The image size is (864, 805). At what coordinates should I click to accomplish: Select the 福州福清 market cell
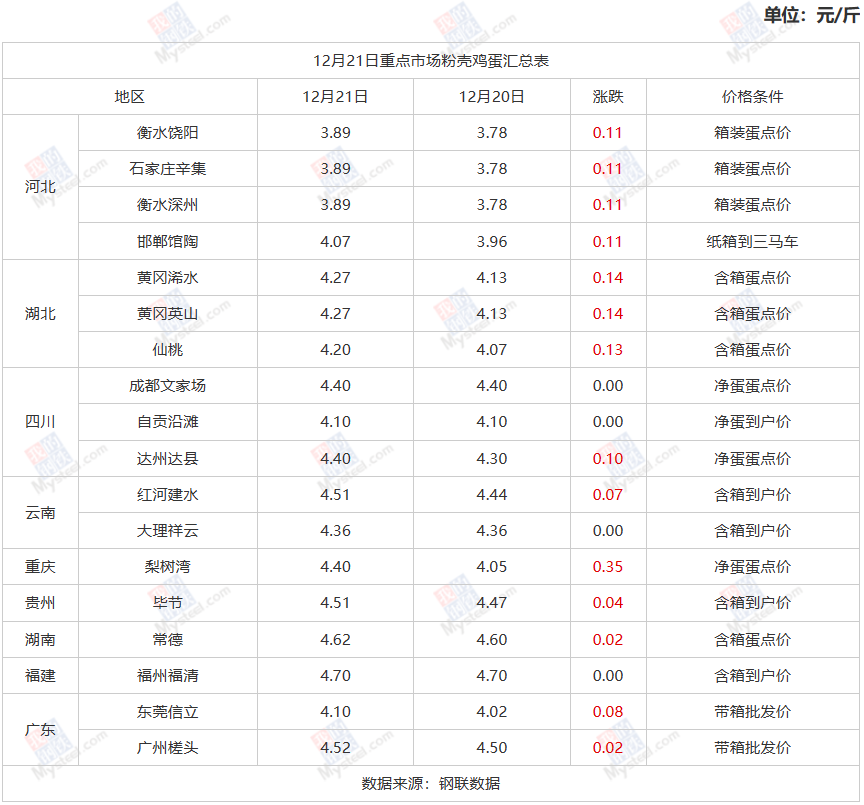167,676
